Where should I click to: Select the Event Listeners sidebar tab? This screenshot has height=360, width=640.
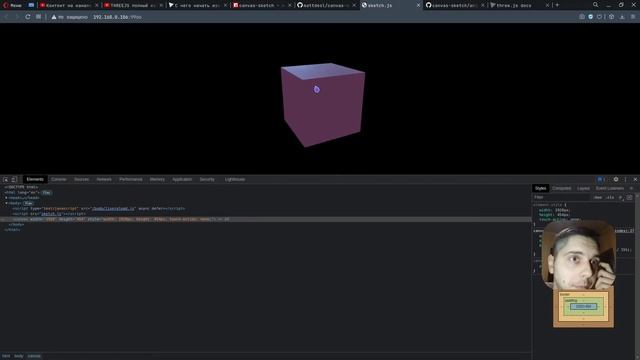click(609, 188)
